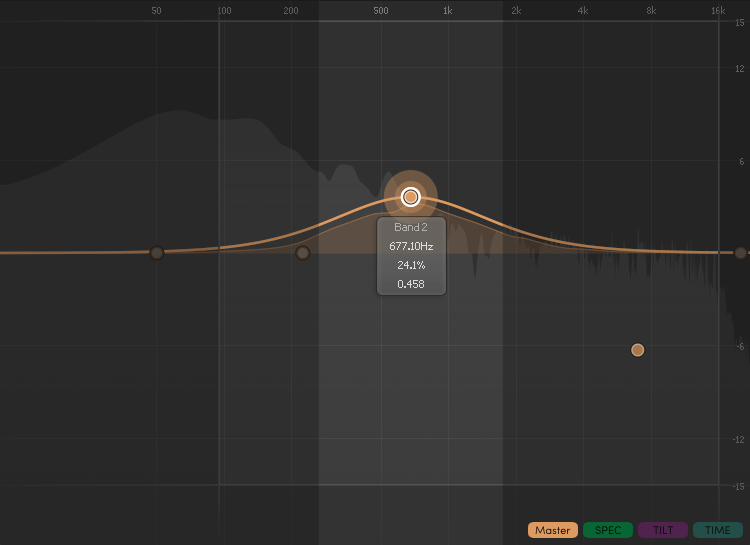
Task: Click the 12 dB gain scale label
Action: pyautogui.click(x=739, y=69)
